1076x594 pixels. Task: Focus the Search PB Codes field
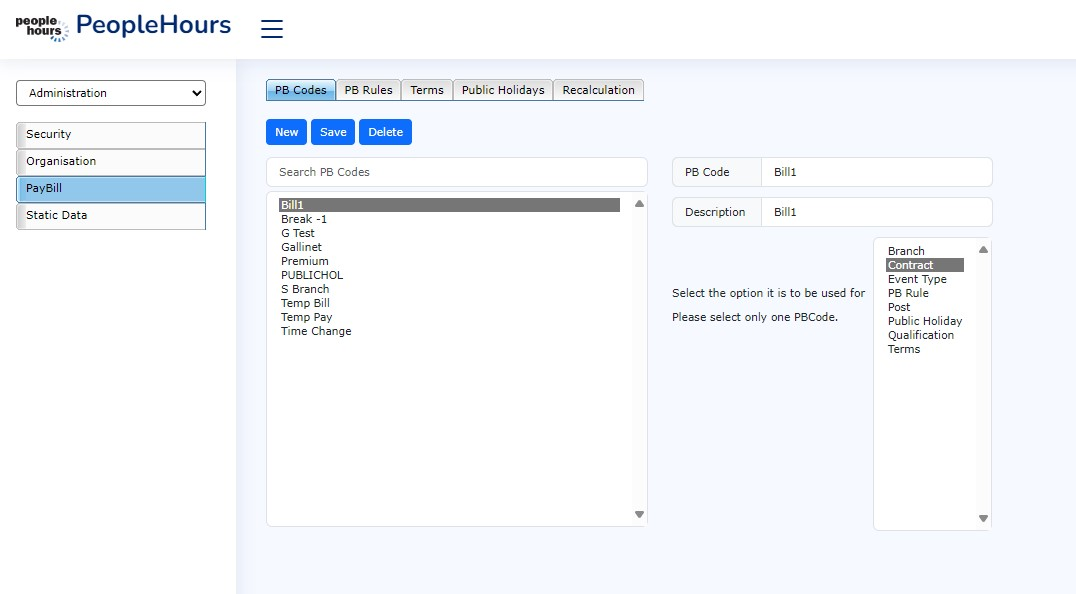tap(457, 172)
